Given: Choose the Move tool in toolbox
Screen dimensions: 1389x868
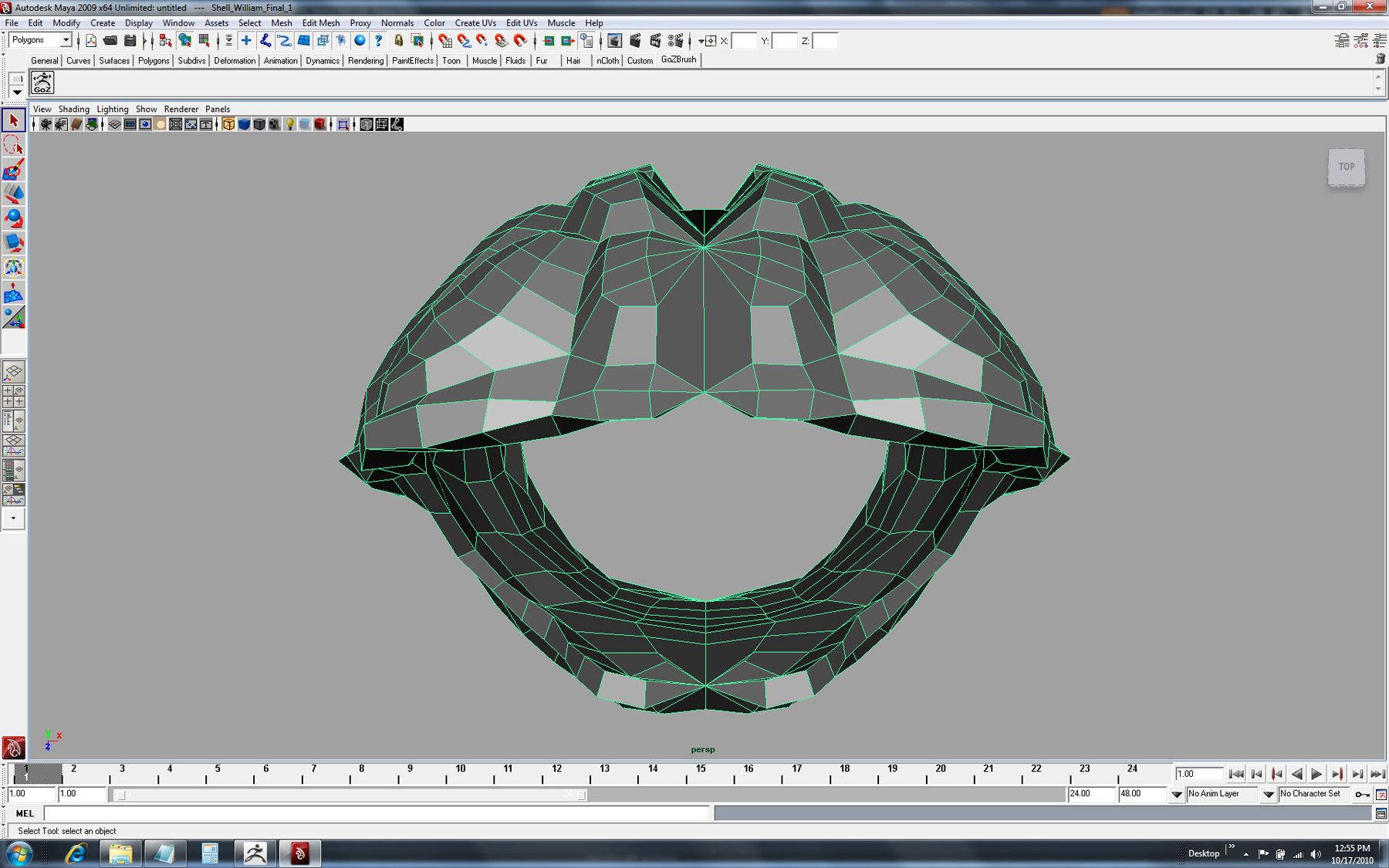Looking at the screenshot, I should [13, 194].
